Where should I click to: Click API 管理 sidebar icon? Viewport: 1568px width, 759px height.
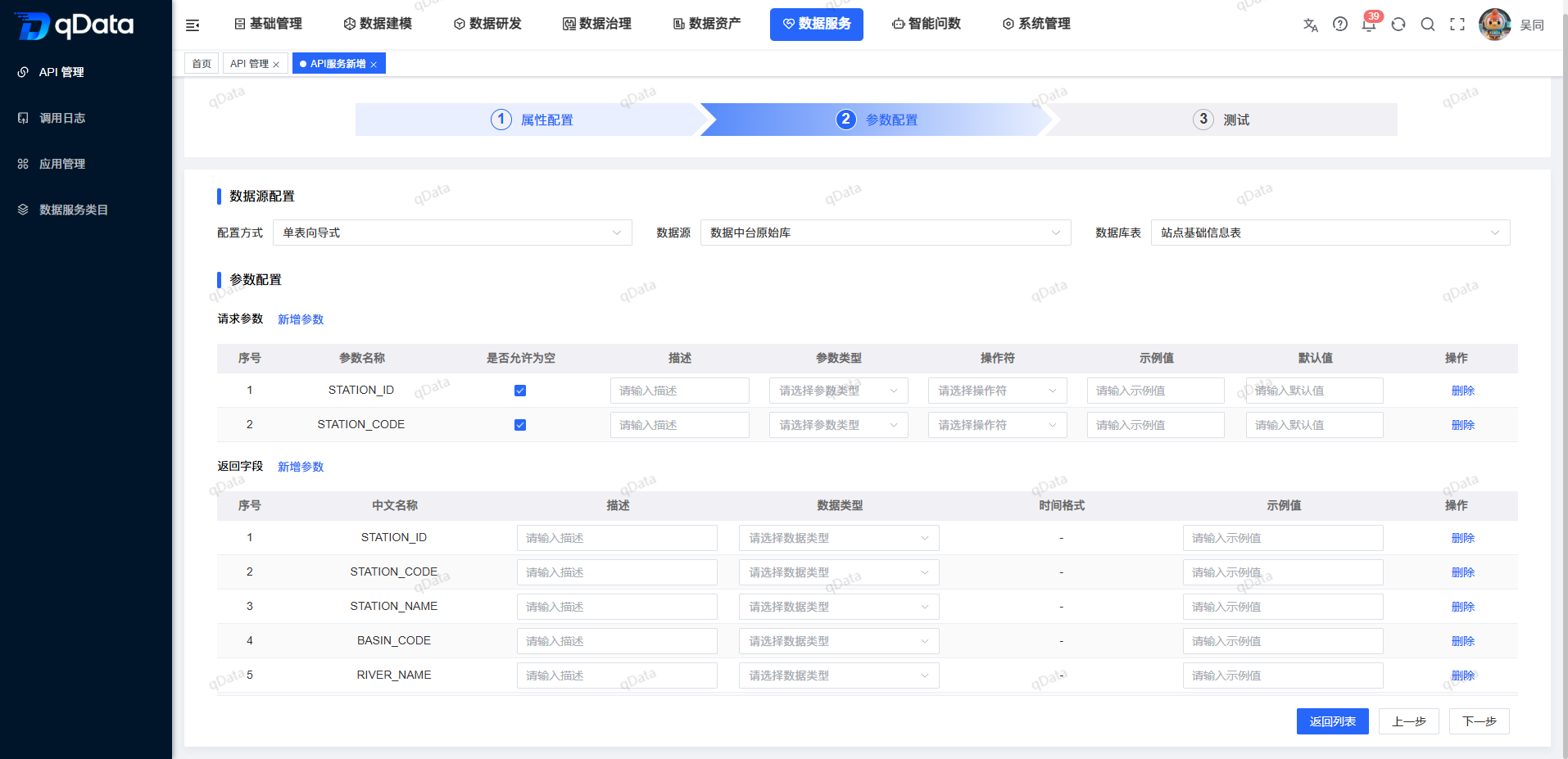click(x=23, y=72)
